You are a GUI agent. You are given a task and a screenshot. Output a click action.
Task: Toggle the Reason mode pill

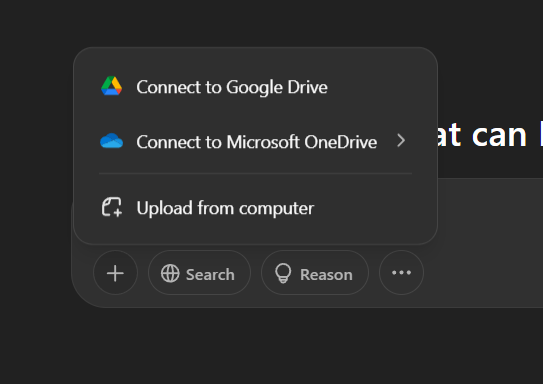click(315, 273)
